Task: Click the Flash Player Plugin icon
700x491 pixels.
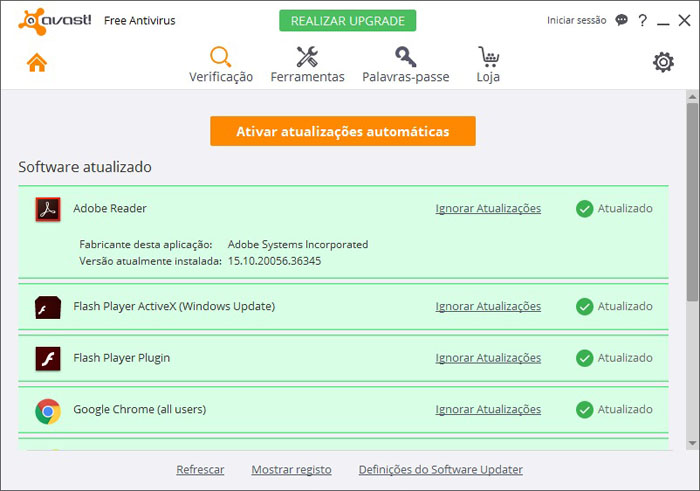Action: tap(48, 358)
